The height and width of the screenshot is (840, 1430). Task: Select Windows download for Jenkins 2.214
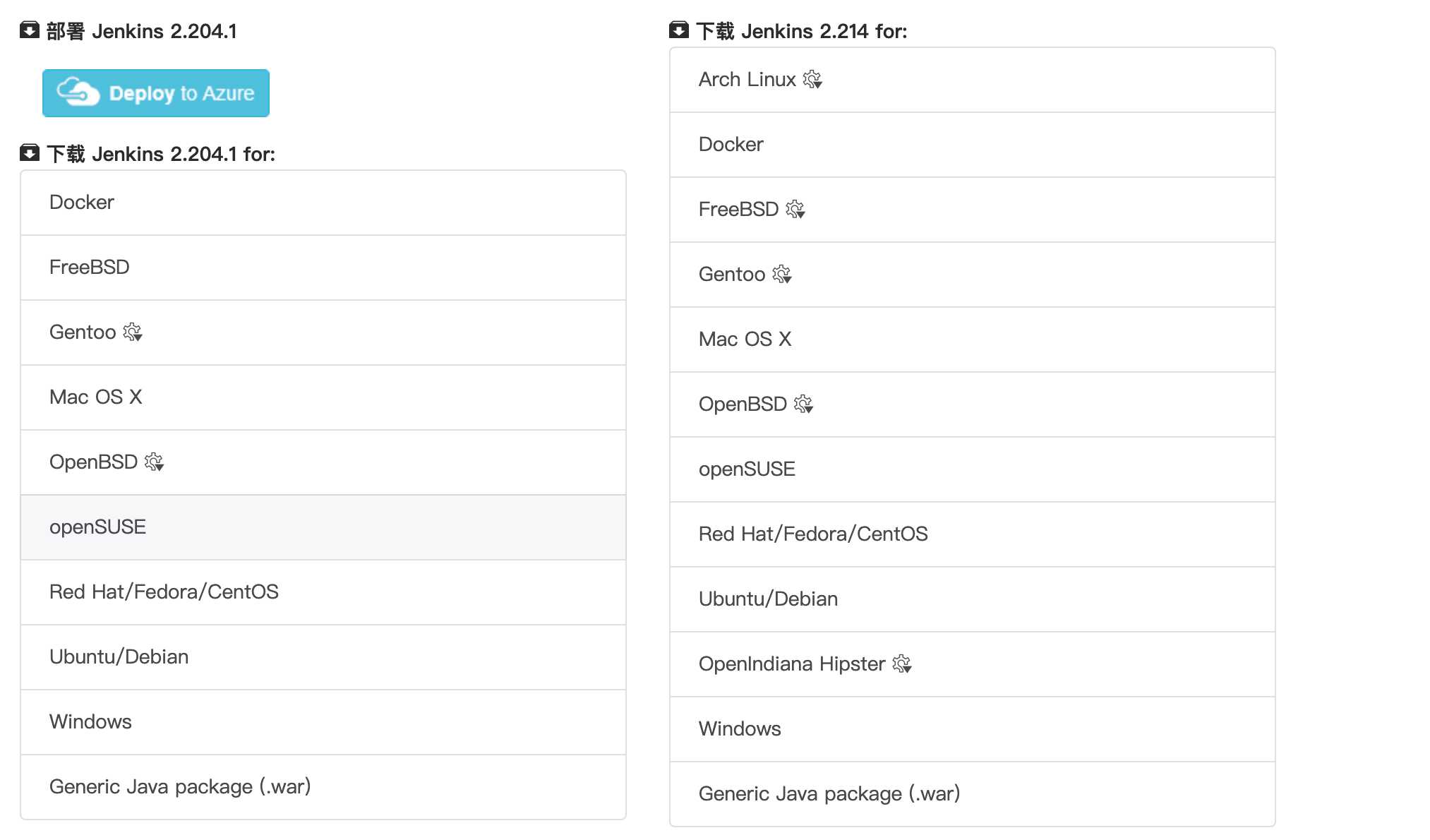tap(973, 729)
